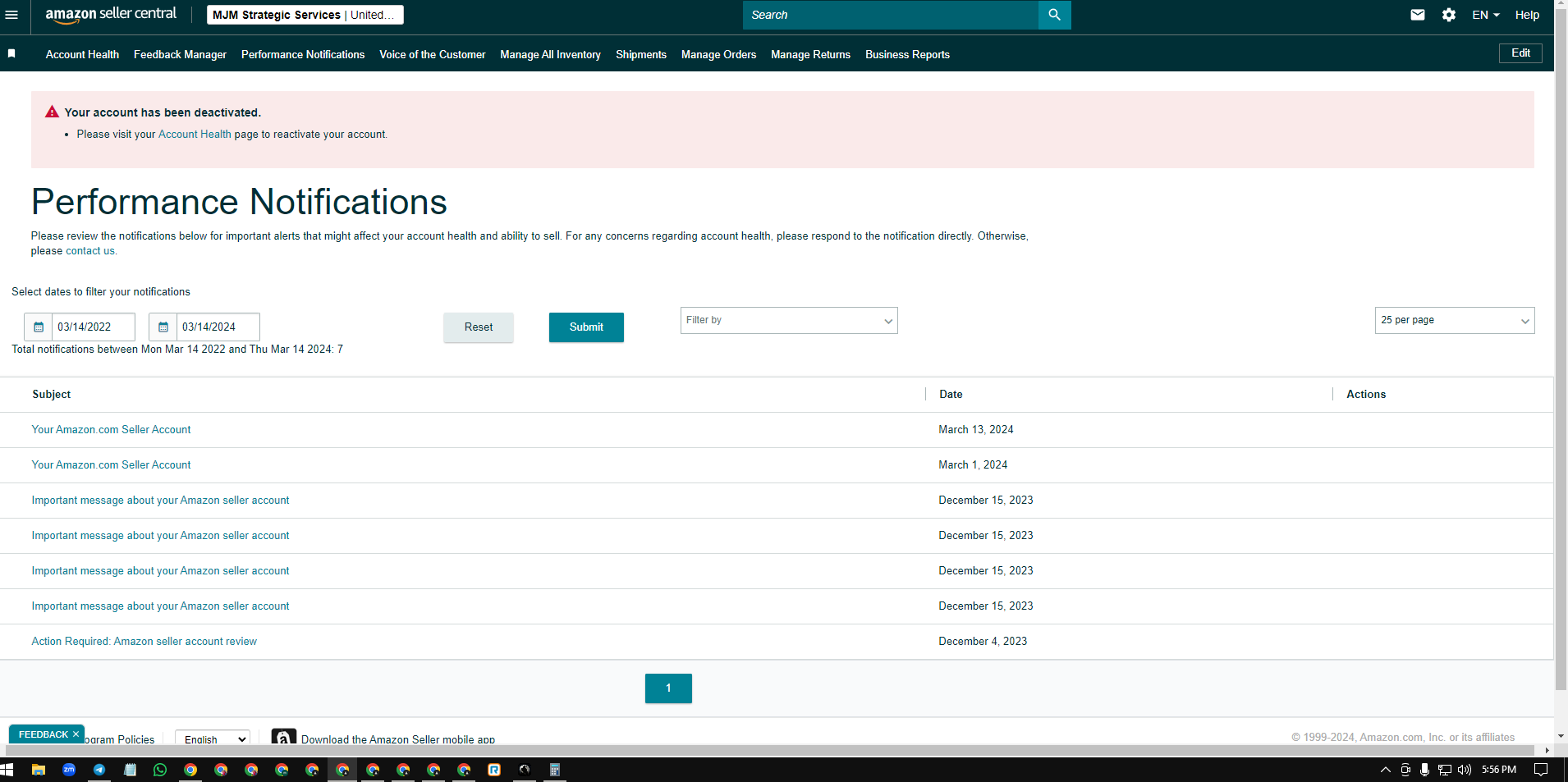Open the 25 per page dropdown
This screenshot has height=782, width=1568.
tap(1455, 320)
